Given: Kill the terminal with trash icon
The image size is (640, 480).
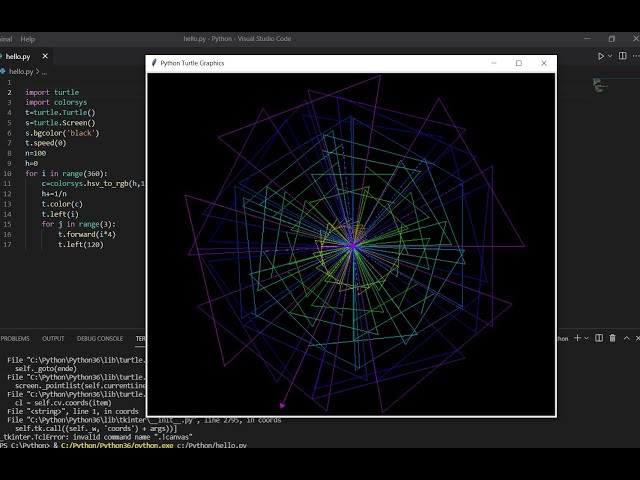Looking at the screenshot, I should point(612,338).
